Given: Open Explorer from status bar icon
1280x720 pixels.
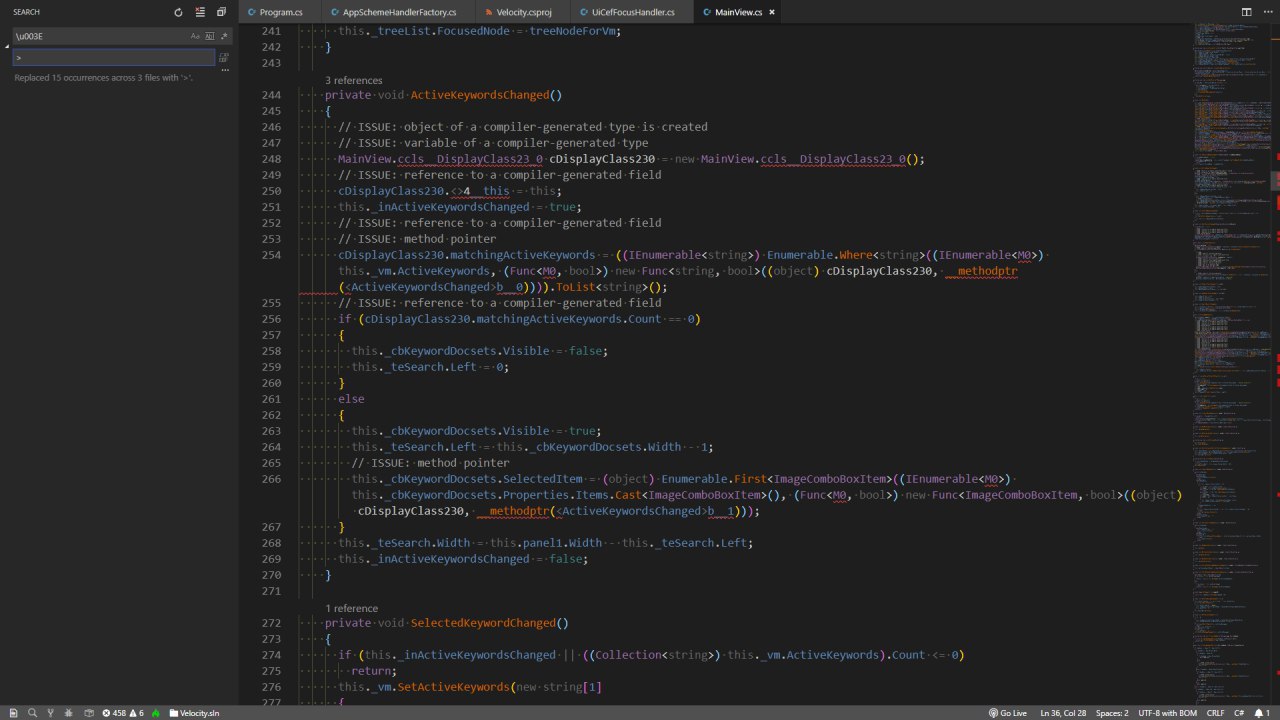Looking at the screenshot, I should tap(13, 713).
